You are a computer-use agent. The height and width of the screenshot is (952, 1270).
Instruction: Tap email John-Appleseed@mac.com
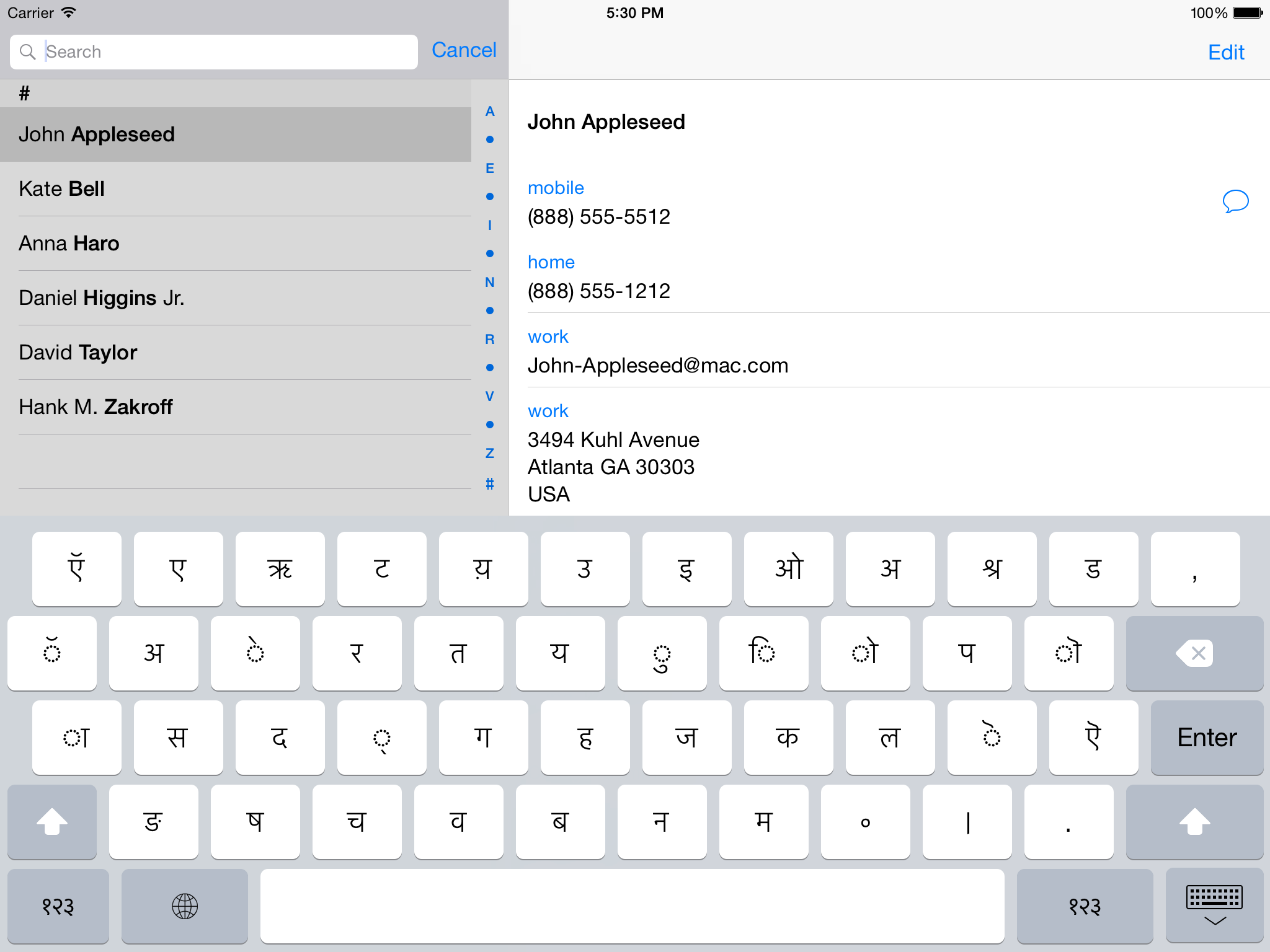(658, 366)
